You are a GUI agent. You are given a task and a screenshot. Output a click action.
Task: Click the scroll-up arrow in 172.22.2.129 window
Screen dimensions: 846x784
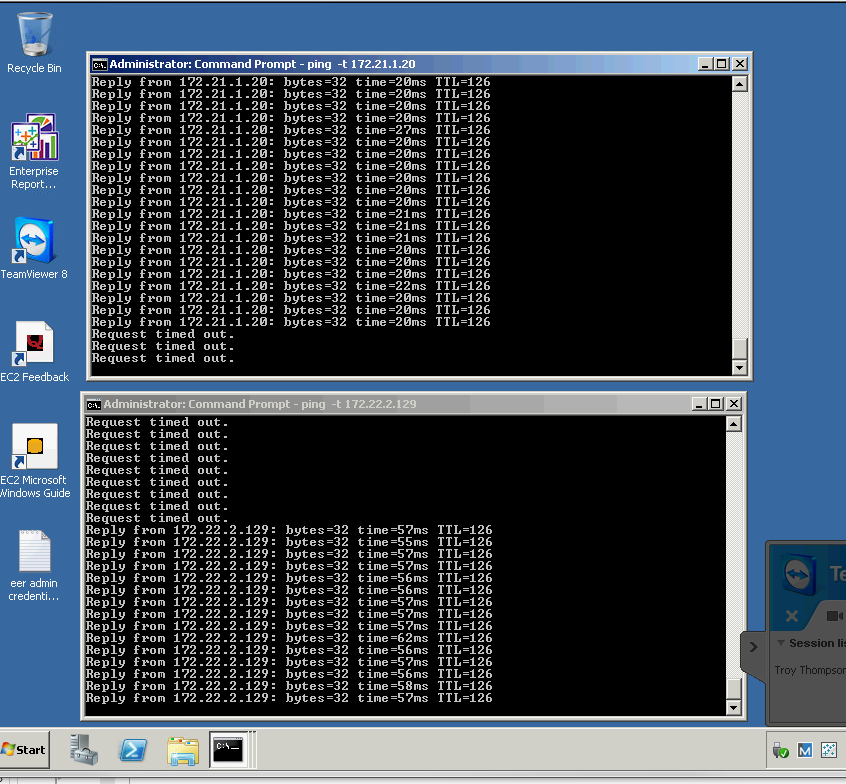point(733,424)
